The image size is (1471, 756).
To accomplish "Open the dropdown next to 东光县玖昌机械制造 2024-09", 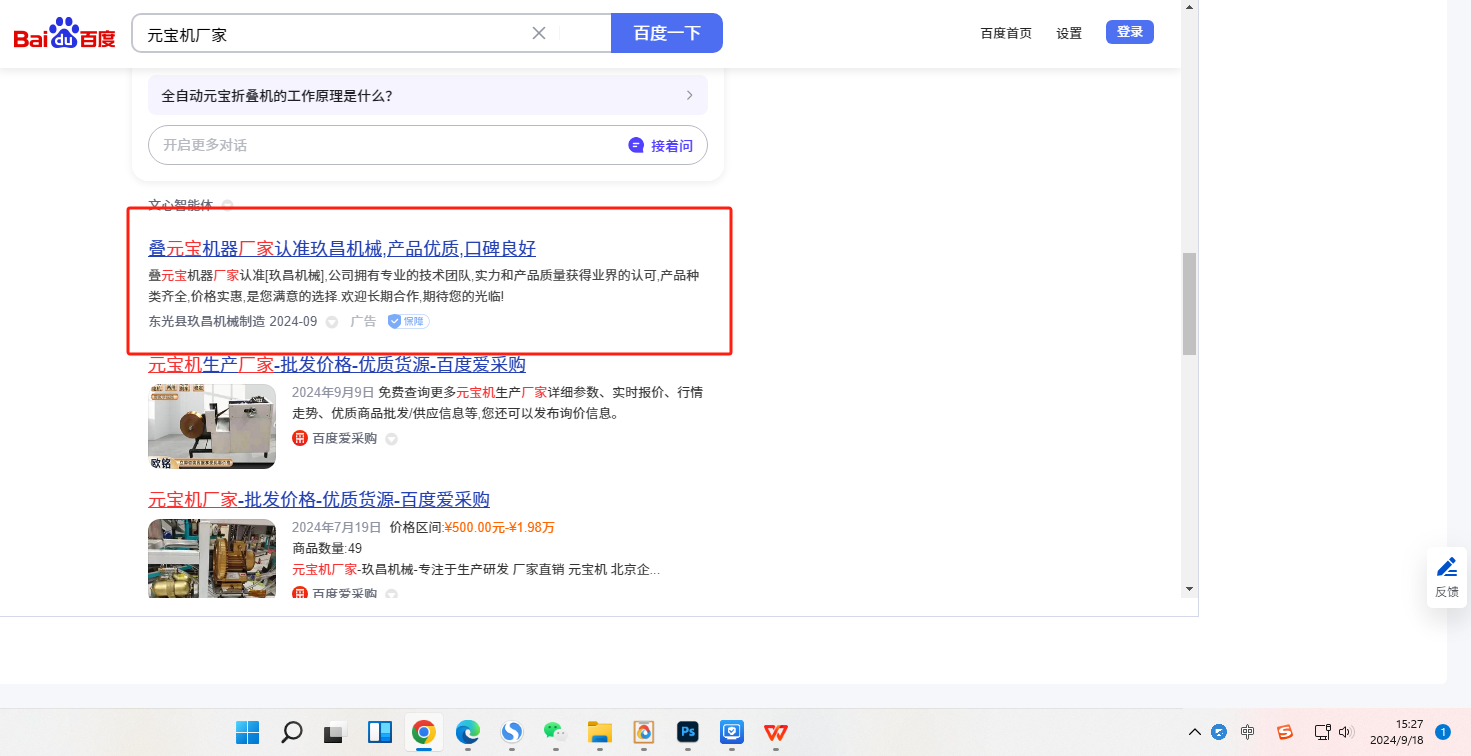I will (332, 322).
